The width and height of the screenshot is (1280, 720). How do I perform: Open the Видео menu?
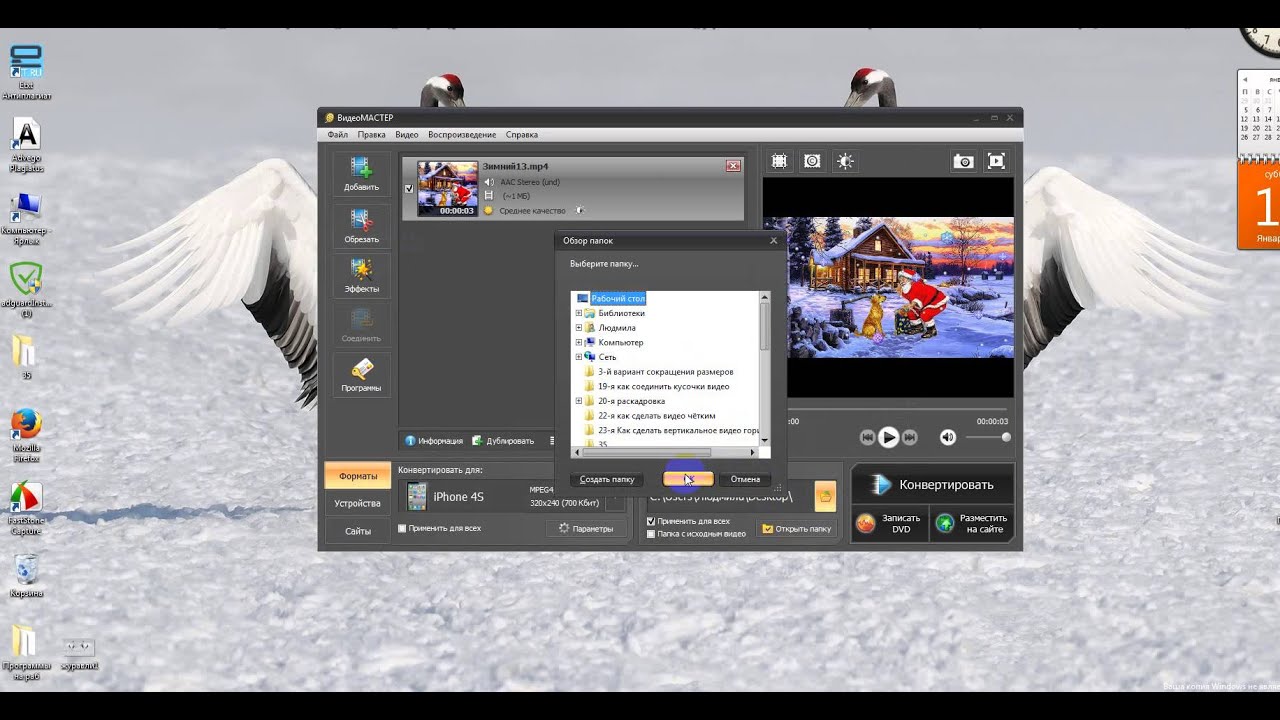tap(407, 134)
